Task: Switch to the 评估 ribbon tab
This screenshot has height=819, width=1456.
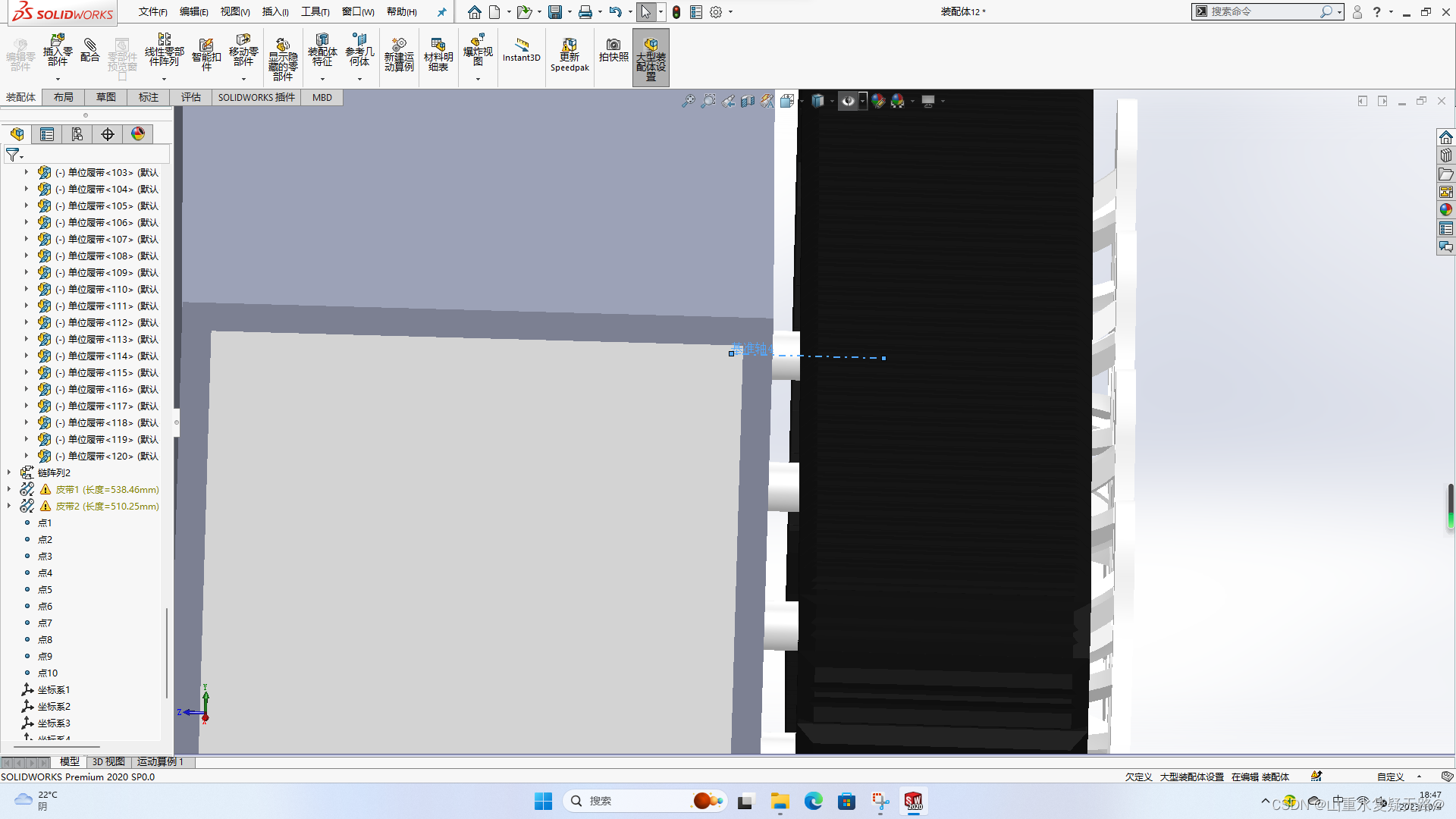Action: pyautogui.click(x=191, y=97)
